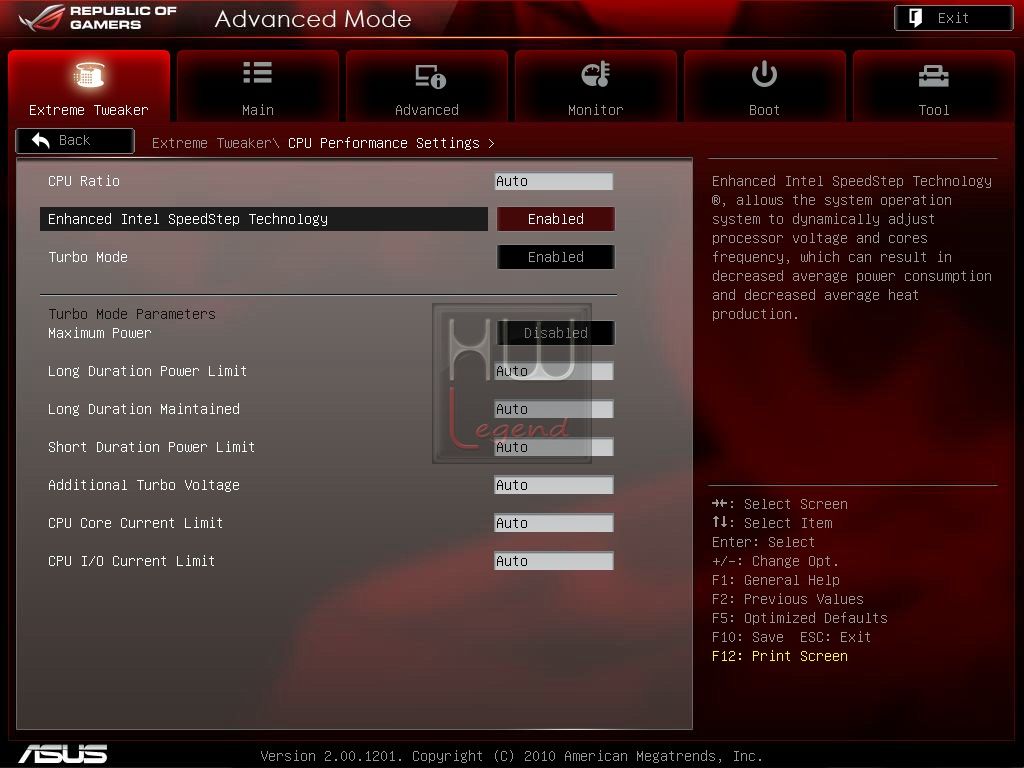Click the Tool printer-like icon

[933, 76]
